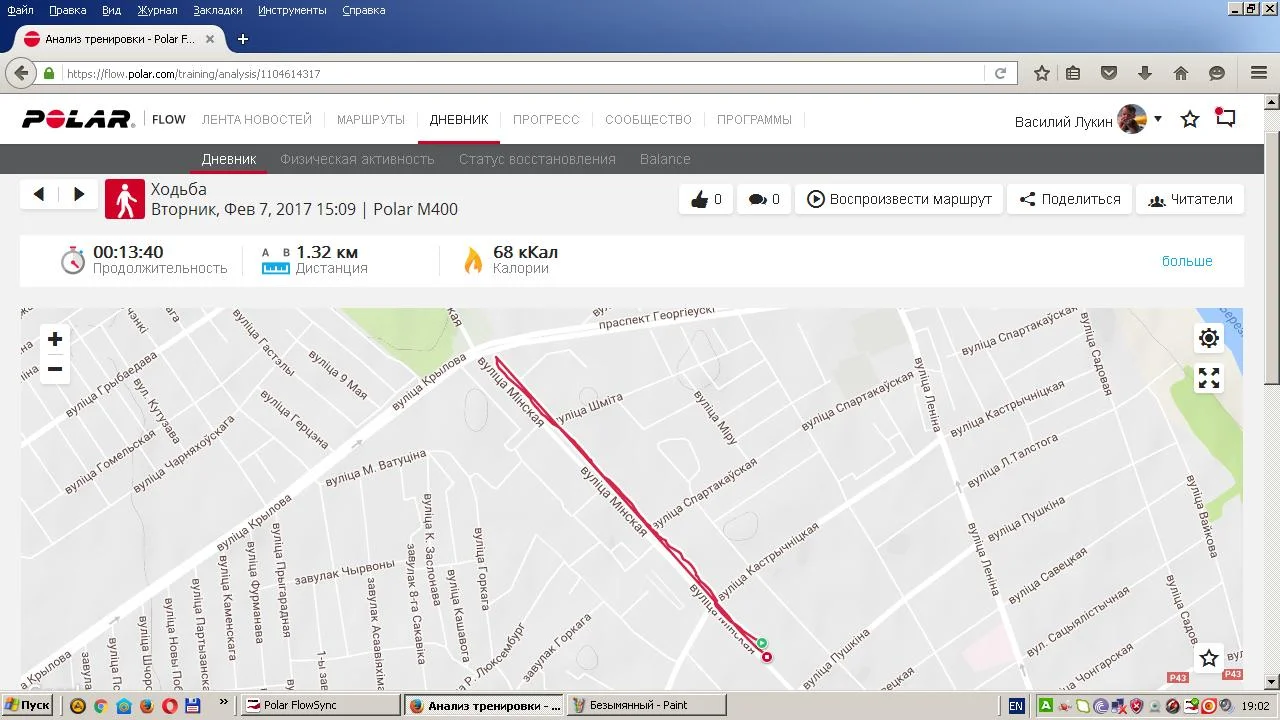Click the star icon next to the profile
The width and height of the screenshot is (1280, 720).
coord(1190,119)
